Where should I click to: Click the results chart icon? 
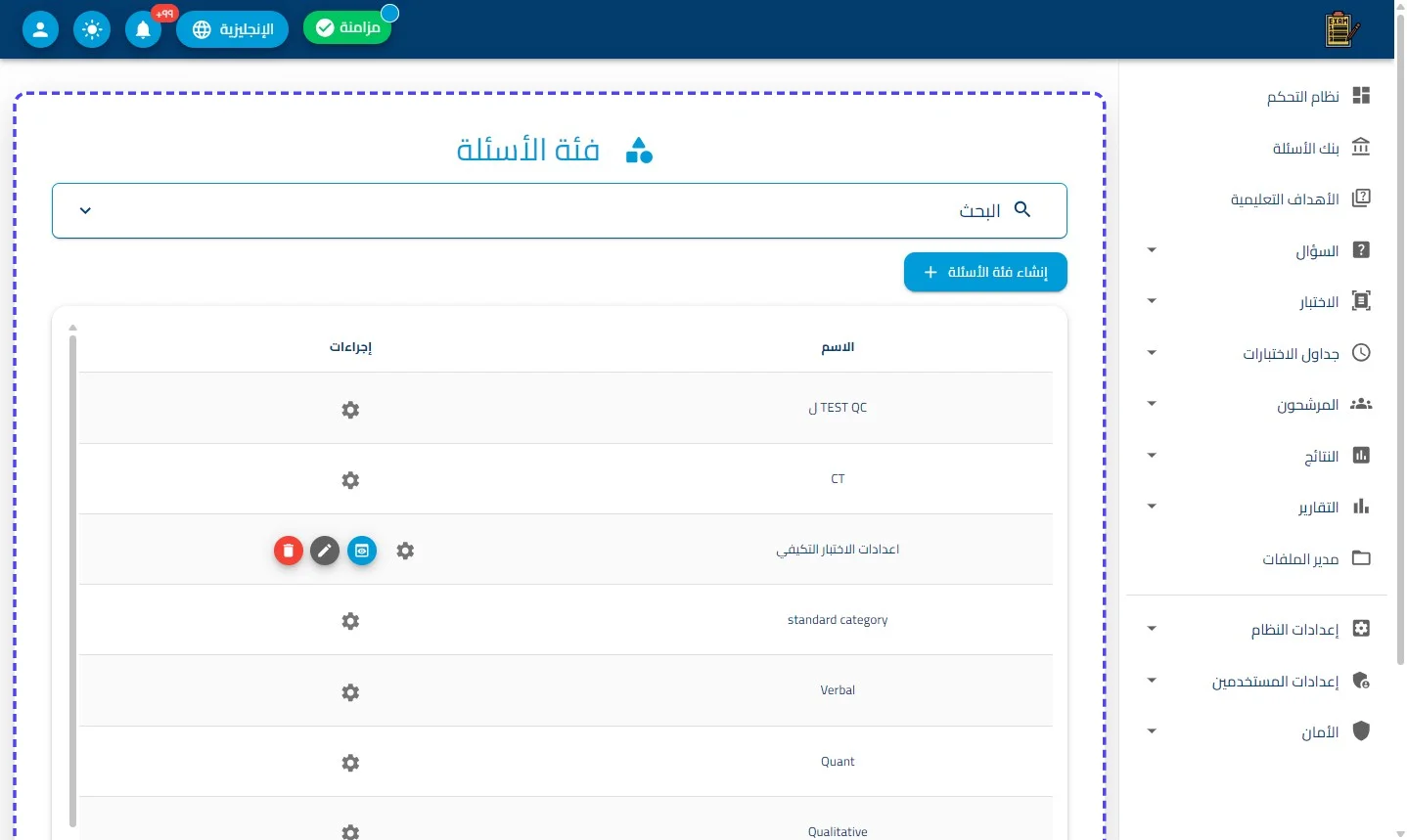coord(1361,455)
